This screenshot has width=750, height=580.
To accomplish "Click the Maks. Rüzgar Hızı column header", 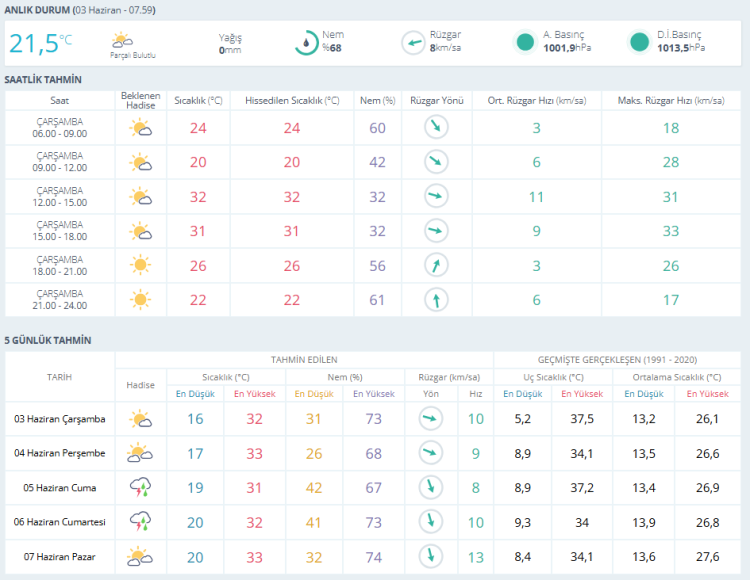I will click(x=671, y=100).
